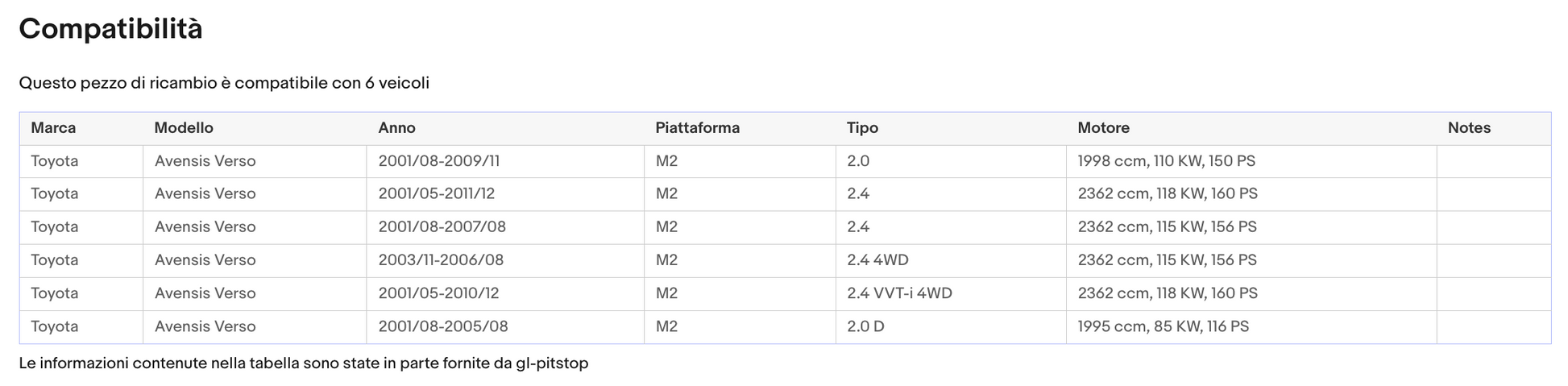1568x386 pixels.
Task: Click the Anno column header
Action: 396,128
